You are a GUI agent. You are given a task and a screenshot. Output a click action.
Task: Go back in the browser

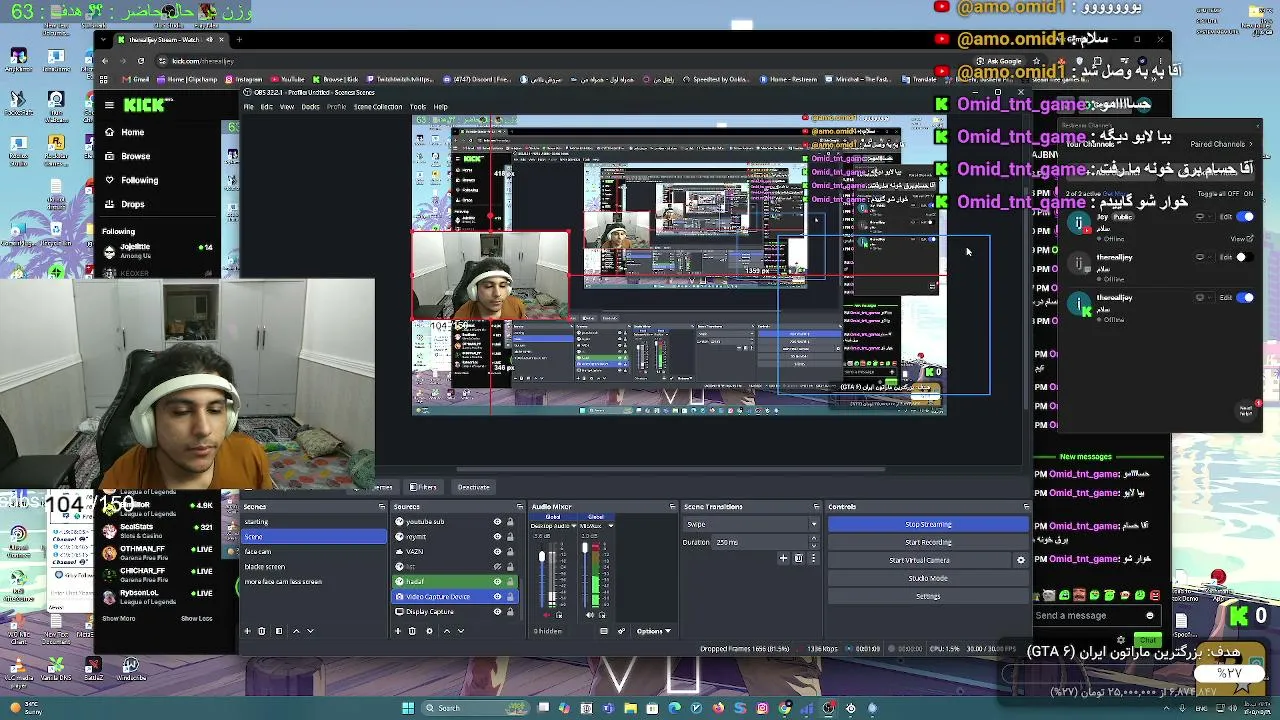(x=104, y=61)
